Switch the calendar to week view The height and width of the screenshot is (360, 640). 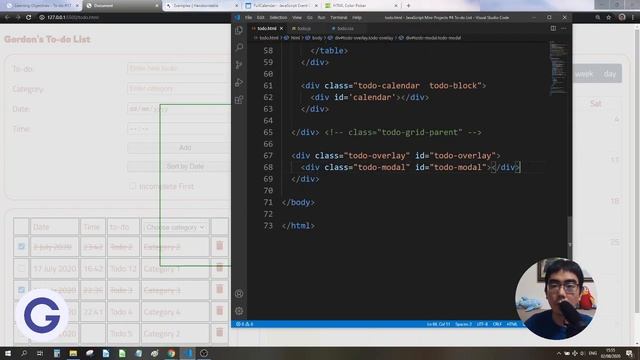pos(584,74)
